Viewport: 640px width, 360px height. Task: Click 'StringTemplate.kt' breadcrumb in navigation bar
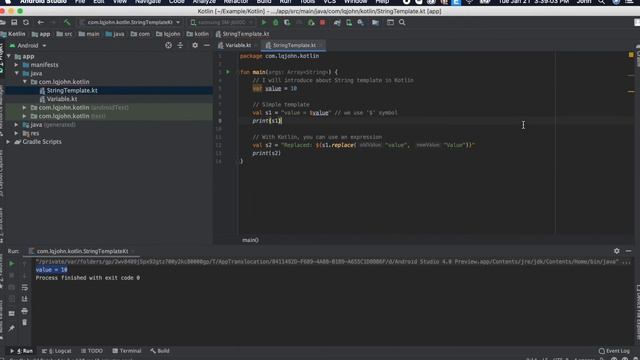tap(242, 34)
